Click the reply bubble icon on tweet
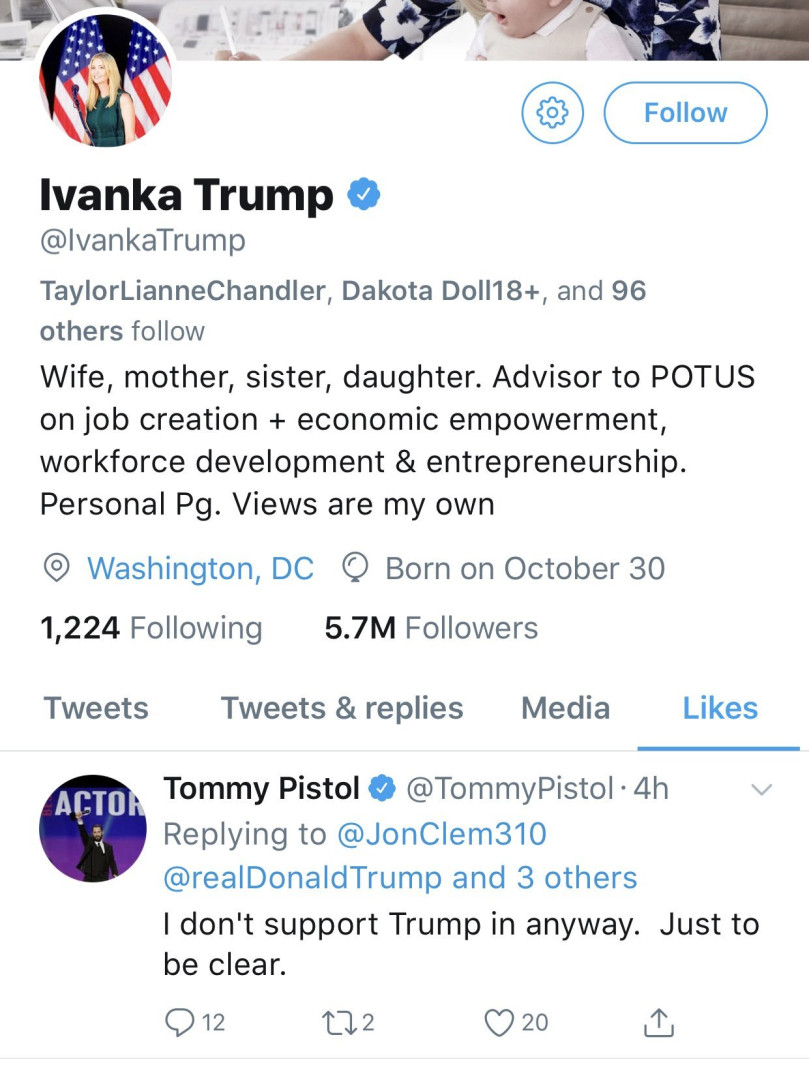The image size is (809, 1080). point(179,1021)
